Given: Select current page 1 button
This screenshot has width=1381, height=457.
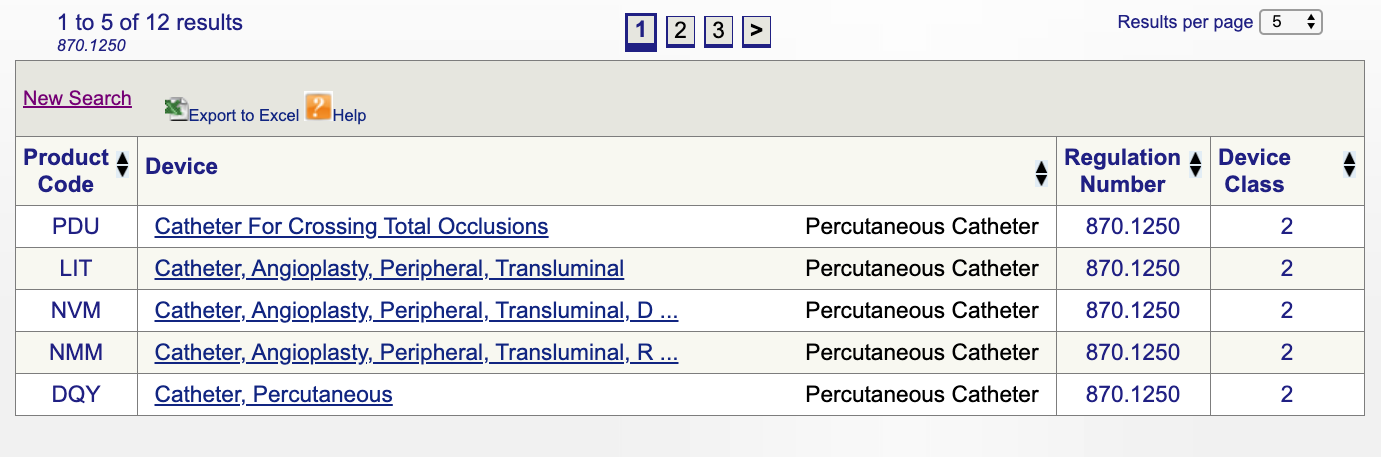Looking at the screenshot, I should 641,31.
